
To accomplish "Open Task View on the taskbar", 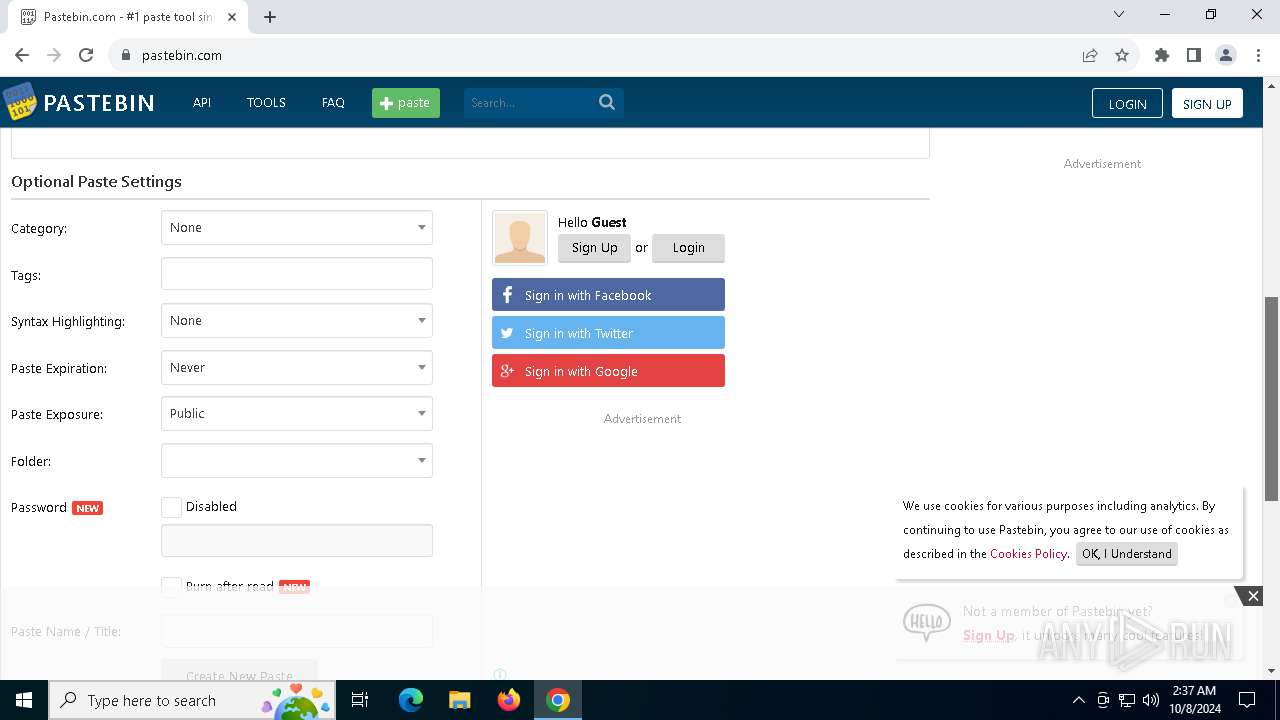I will coord(360,700).
